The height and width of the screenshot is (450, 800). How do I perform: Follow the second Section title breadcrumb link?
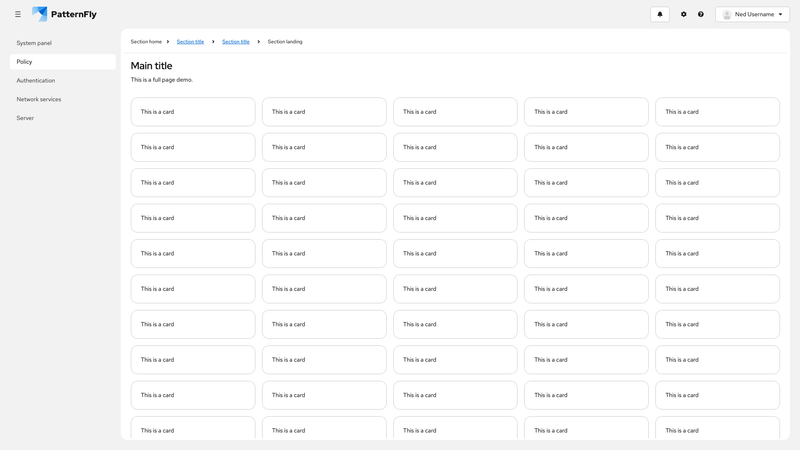point(236,42)
